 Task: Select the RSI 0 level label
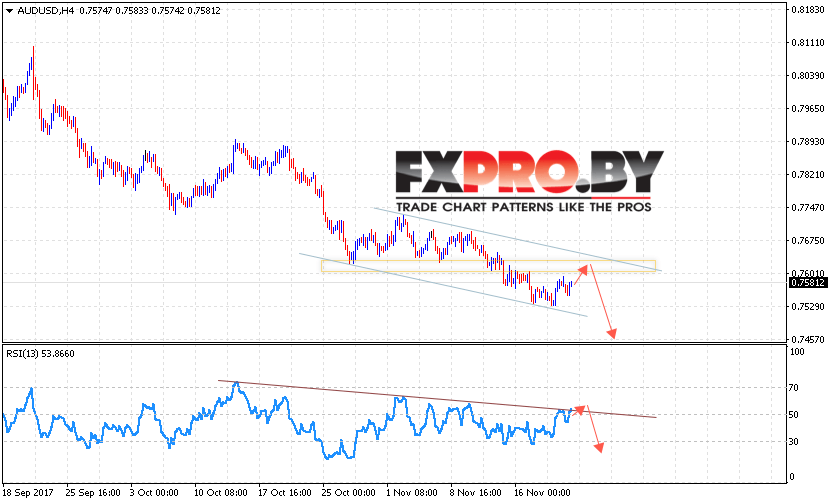tap(791, 477)
